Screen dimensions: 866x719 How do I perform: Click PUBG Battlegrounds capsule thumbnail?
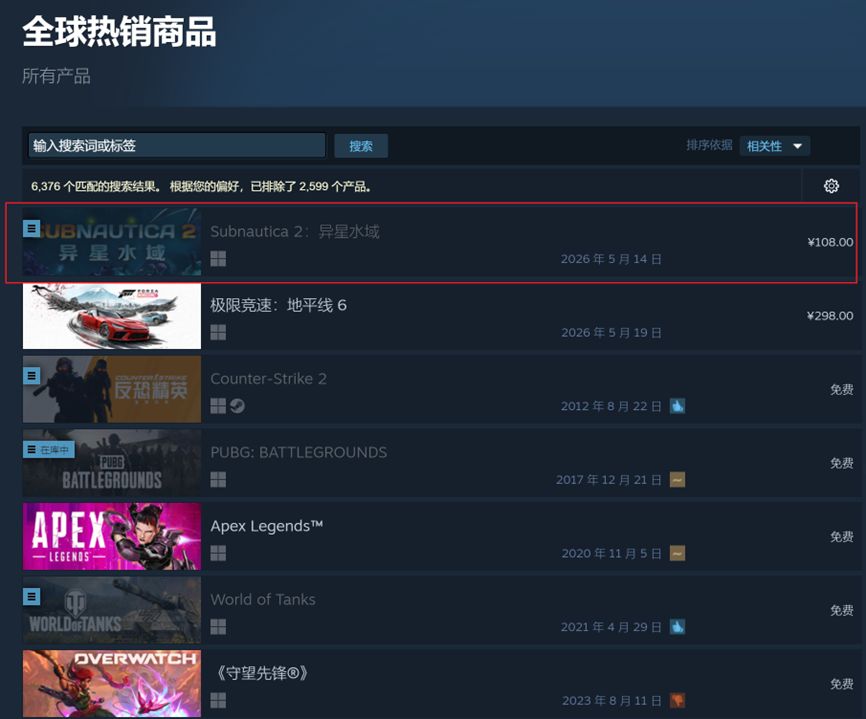pos(112,463)
